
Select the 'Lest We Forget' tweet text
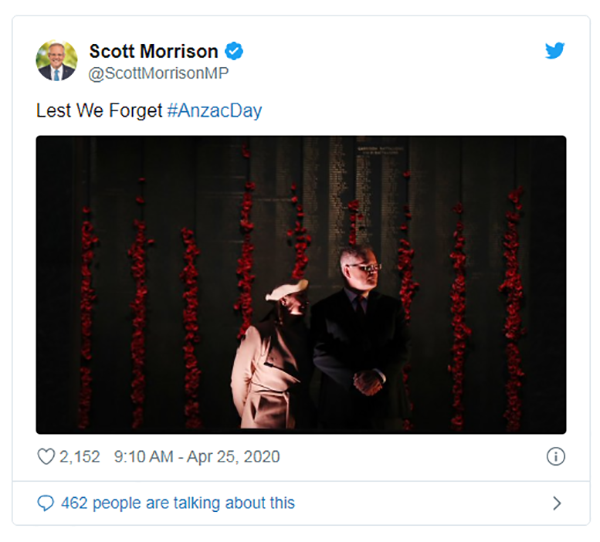pyautogui.click(x=99, y=111)
